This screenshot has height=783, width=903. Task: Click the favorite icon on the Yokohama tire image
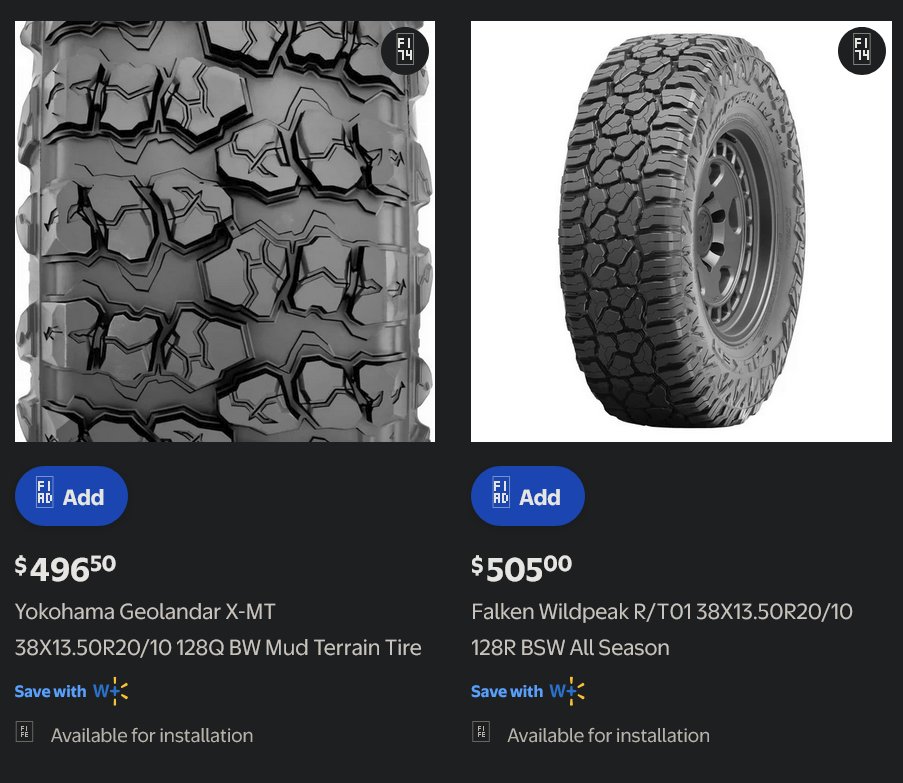coord(405,51)
